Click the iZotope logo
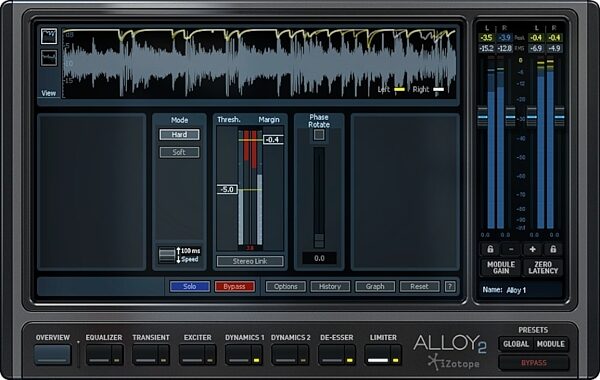This screenshot has height=380, width=600. pos(454,363)
